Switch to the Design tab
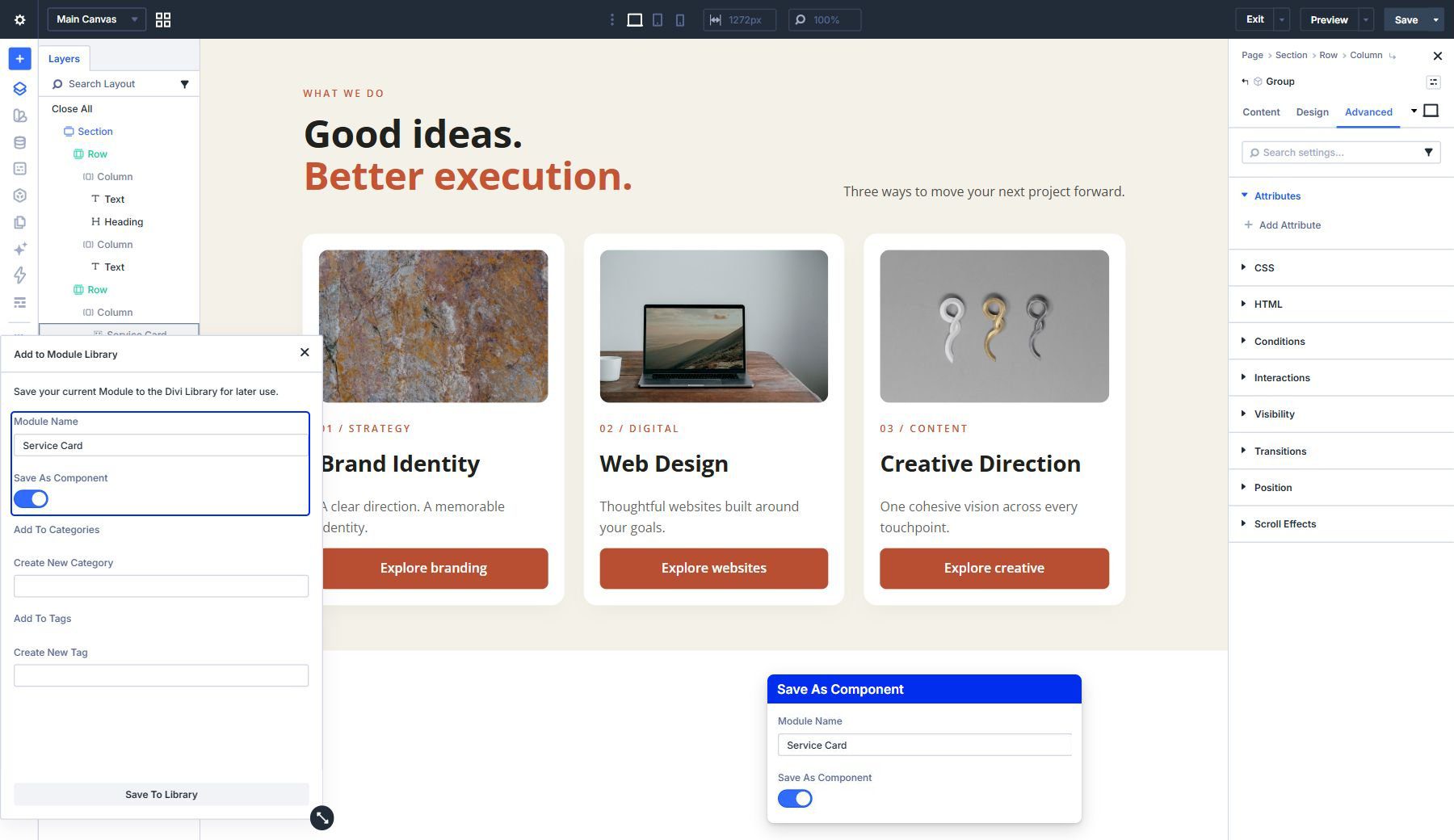This screenshot has width=1454, height=840. (x=1312, y=112)
